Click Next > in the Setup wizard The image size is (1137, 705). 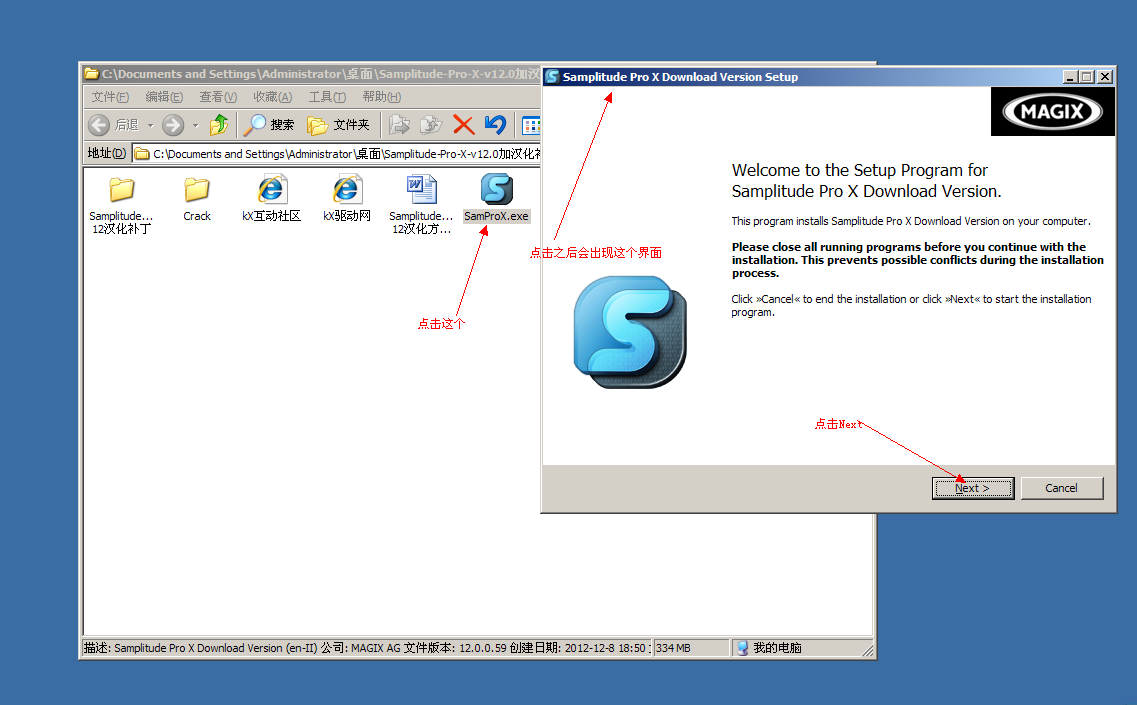pyautogui.click(x=972, y=488)
